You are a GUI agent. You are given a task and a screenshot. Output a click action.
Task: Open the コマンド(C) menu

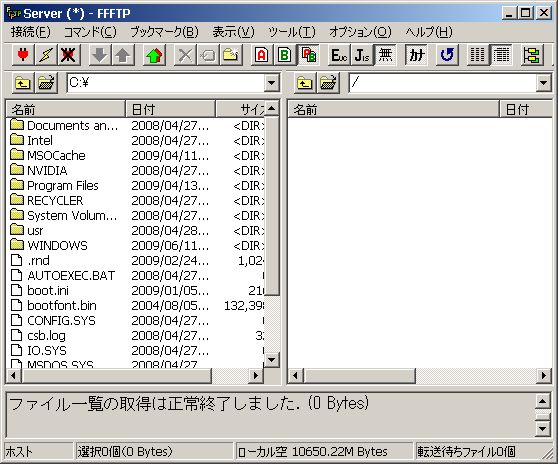90,32
